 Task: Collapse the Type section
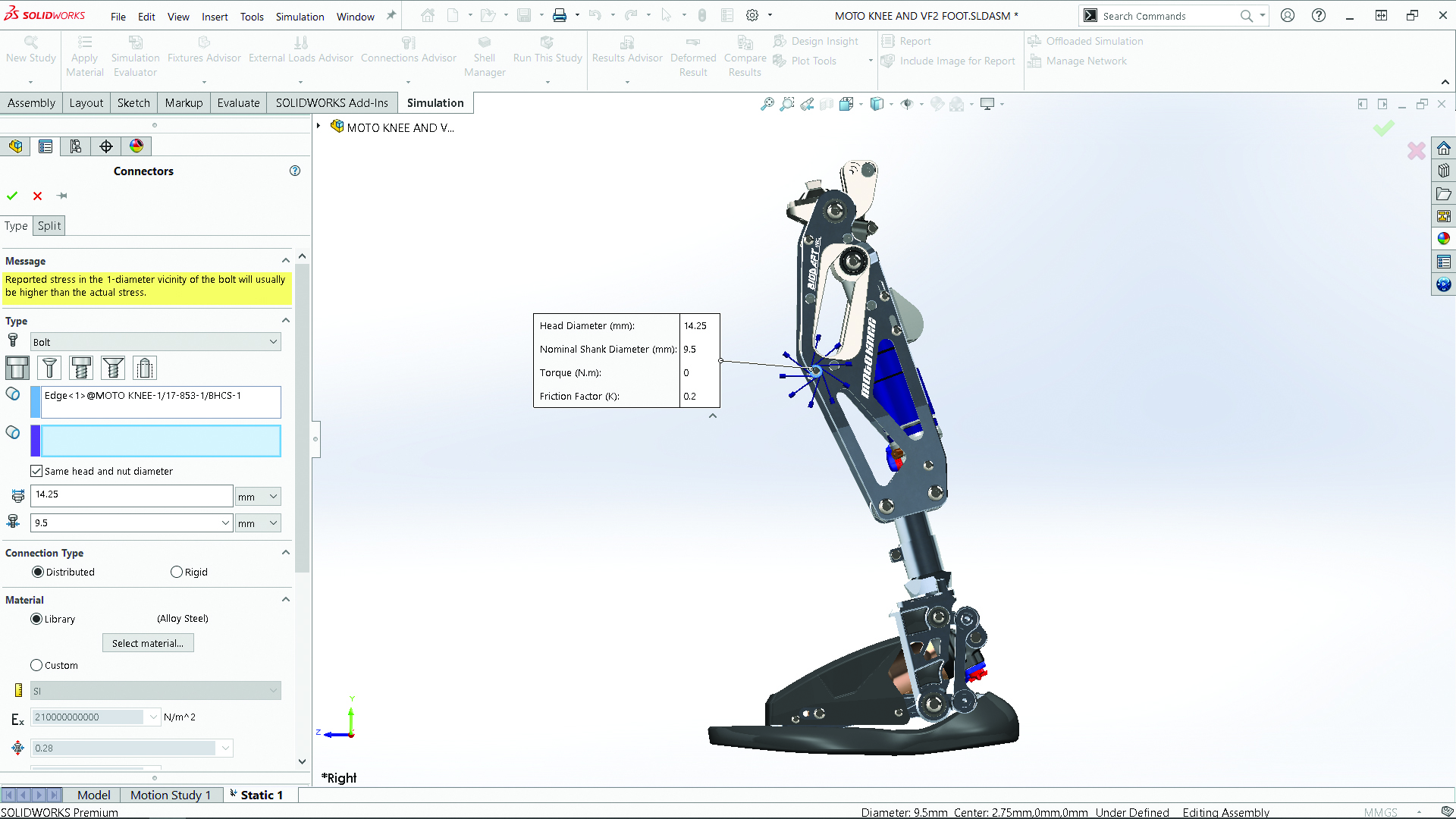point(286,321)
